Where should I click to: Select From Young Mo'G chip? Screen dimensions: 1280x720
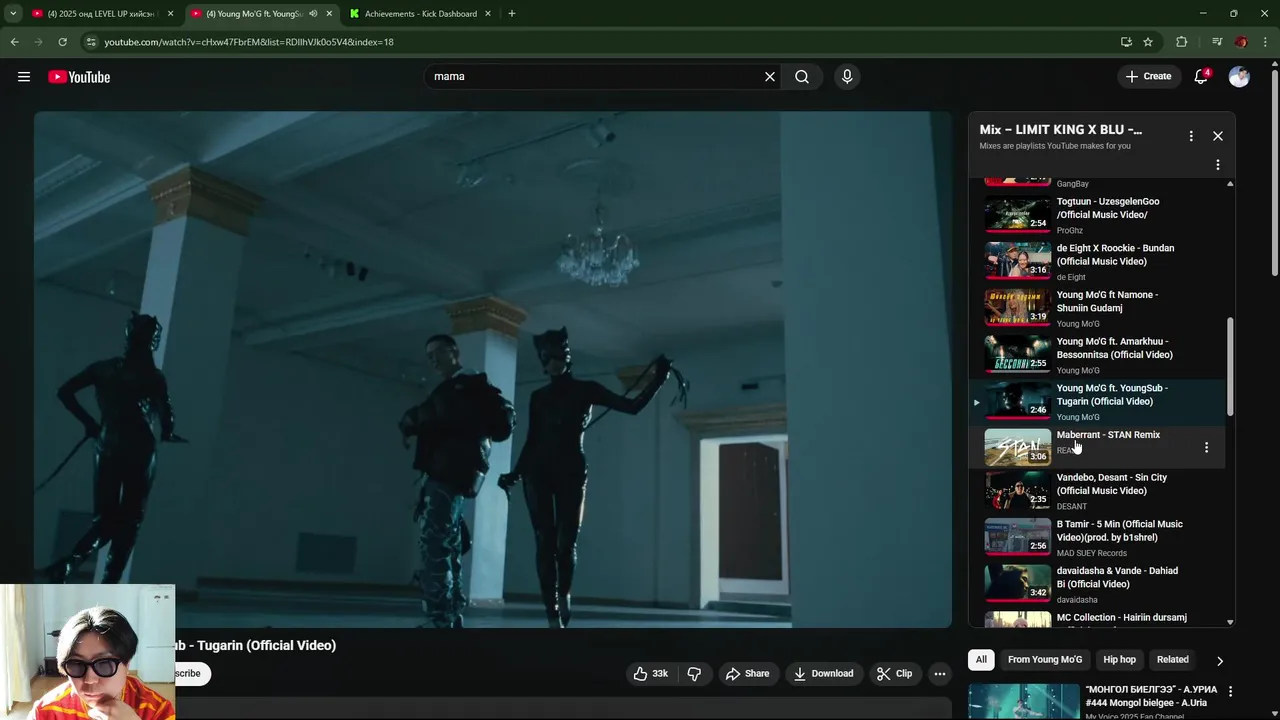click(x=1045, y=660)
